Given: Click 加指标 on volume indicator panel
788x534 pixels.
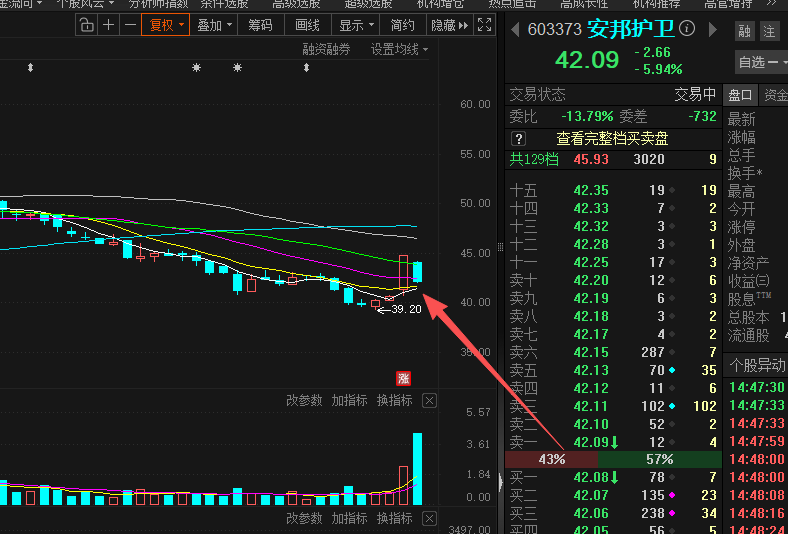Looking at the screenshot, I should 349,400.
